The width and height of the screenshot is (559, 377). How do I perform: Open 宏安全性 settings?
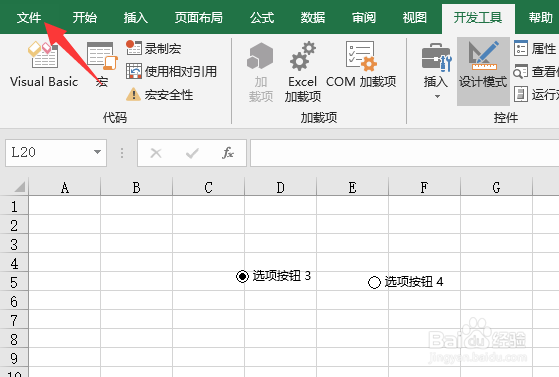(159, 95)
